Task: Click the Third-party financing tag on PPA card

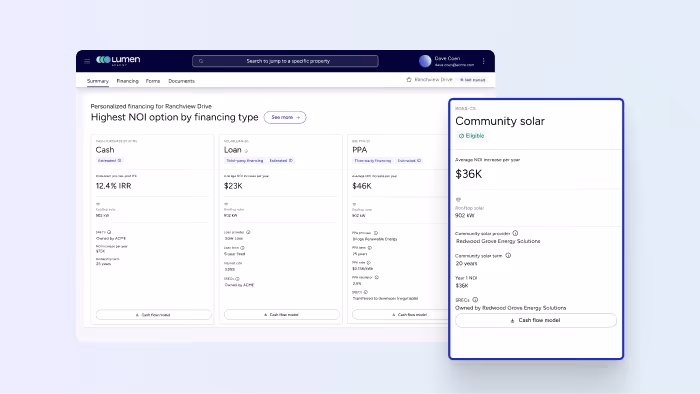Action: coord(373,161)
